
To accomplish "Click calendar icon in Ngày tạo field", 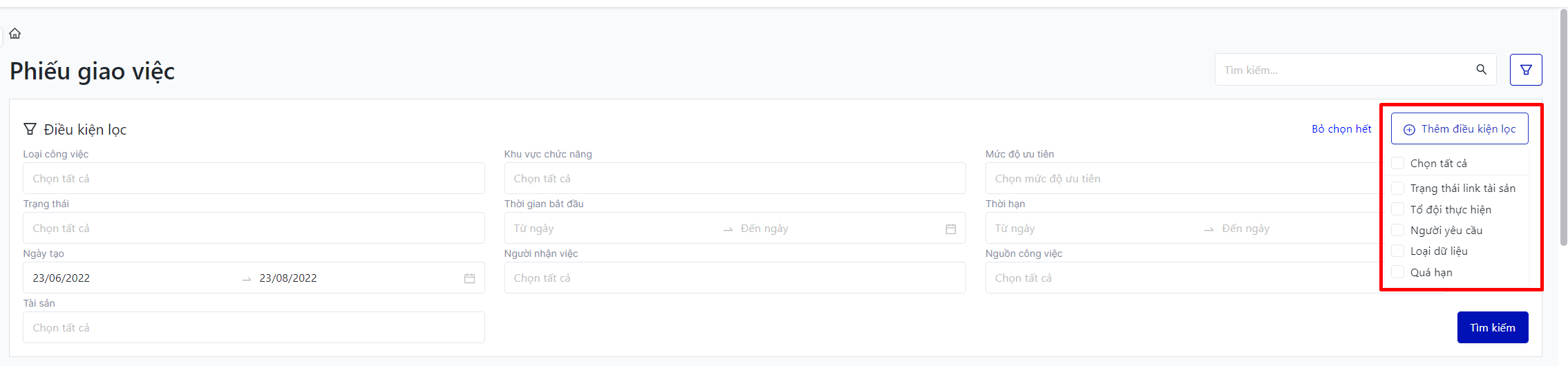I will (469, 278).
